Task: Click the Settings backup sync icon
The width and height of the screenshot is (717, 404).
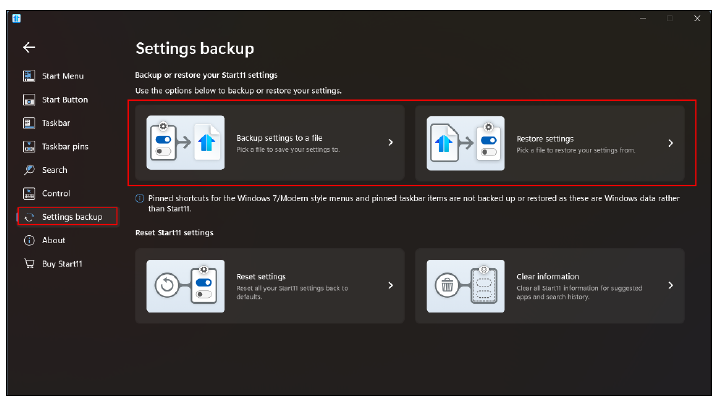Action: pos(29,217)
